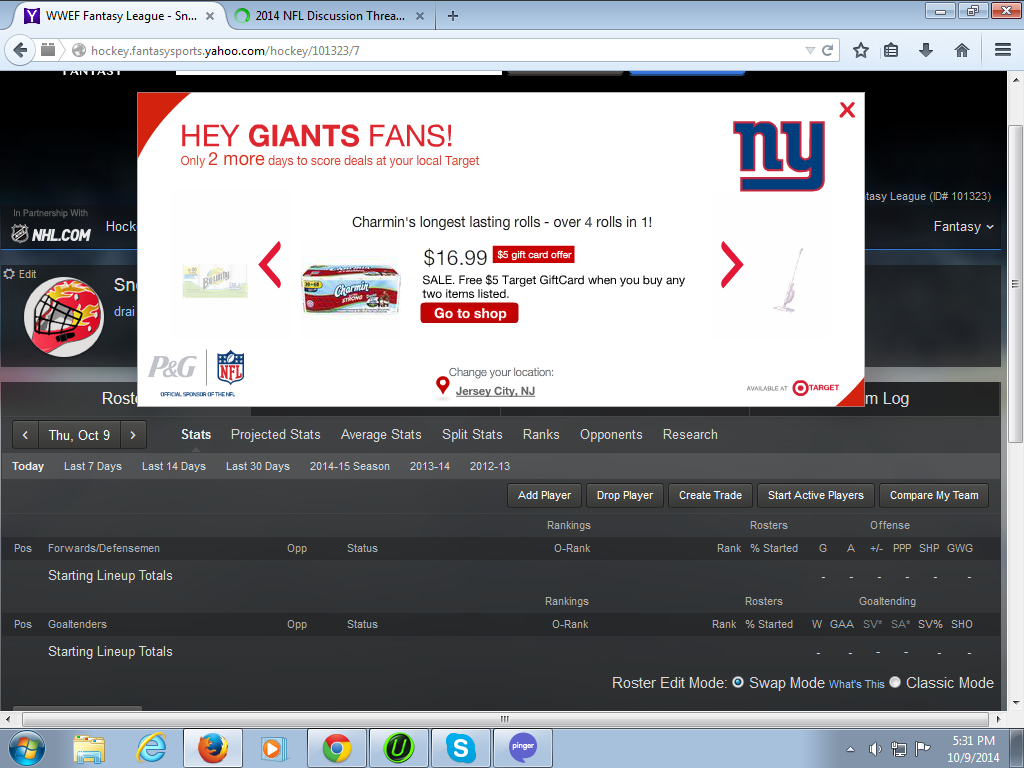Open the downloads arrow icon
Viewport: 1024px width, 768px height.
pos(926,50)
